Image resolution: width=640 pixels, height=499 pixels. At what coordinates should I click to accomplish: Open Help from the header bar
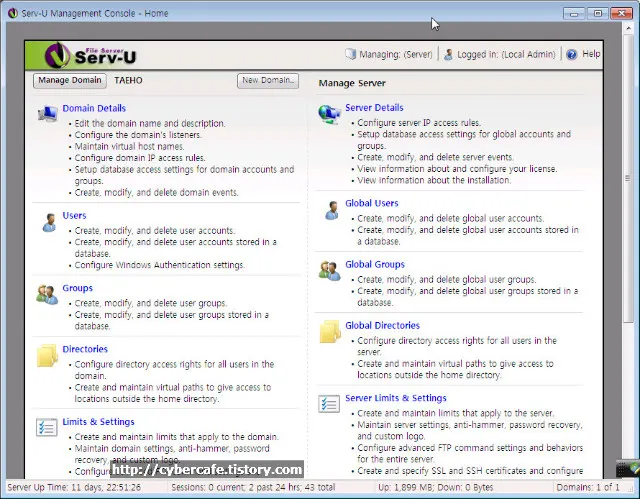point(583,54)
